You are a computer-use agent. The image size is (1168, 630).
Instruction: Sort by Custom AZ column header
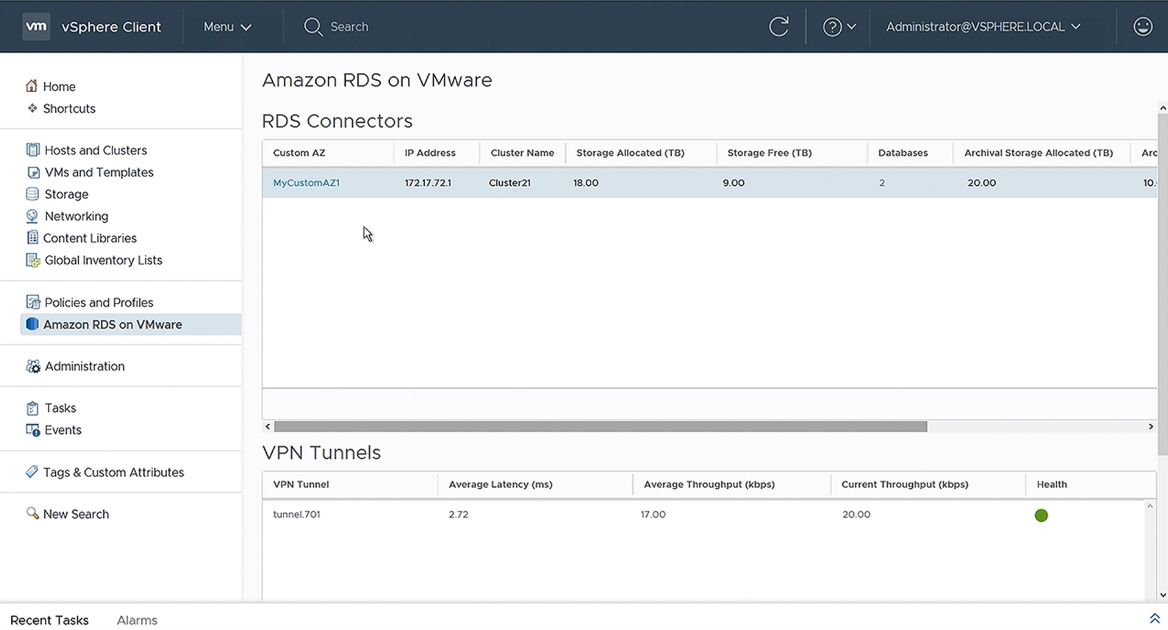[x=299, y=153]
